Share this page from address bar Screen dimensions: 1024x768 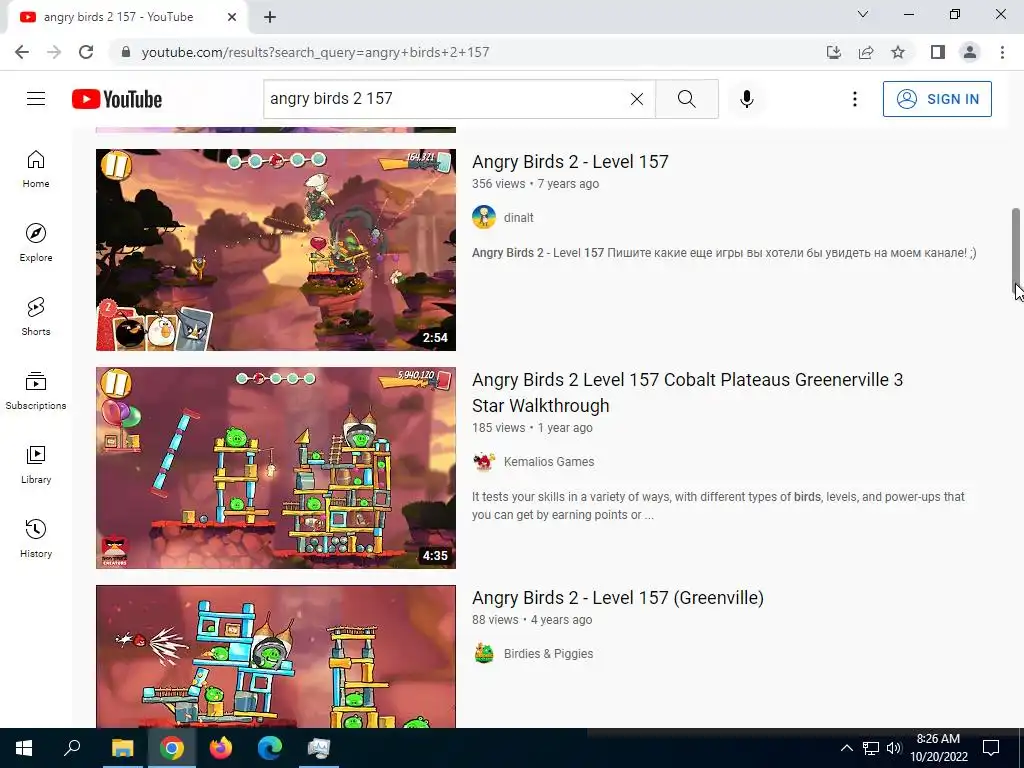tap(866, 52)
